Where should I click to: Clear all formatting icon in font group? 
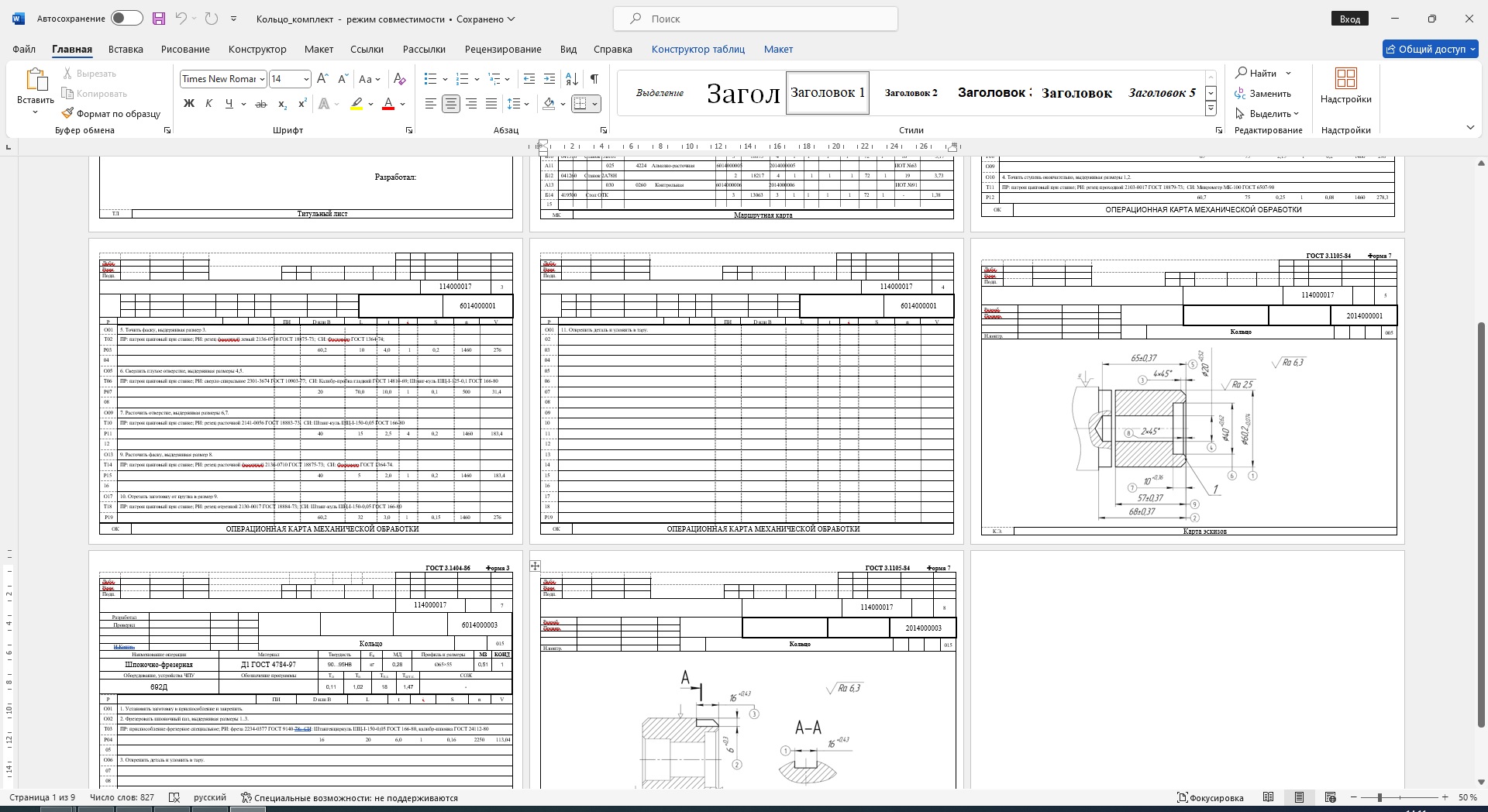pyautogui.click(x=399, y=79)
